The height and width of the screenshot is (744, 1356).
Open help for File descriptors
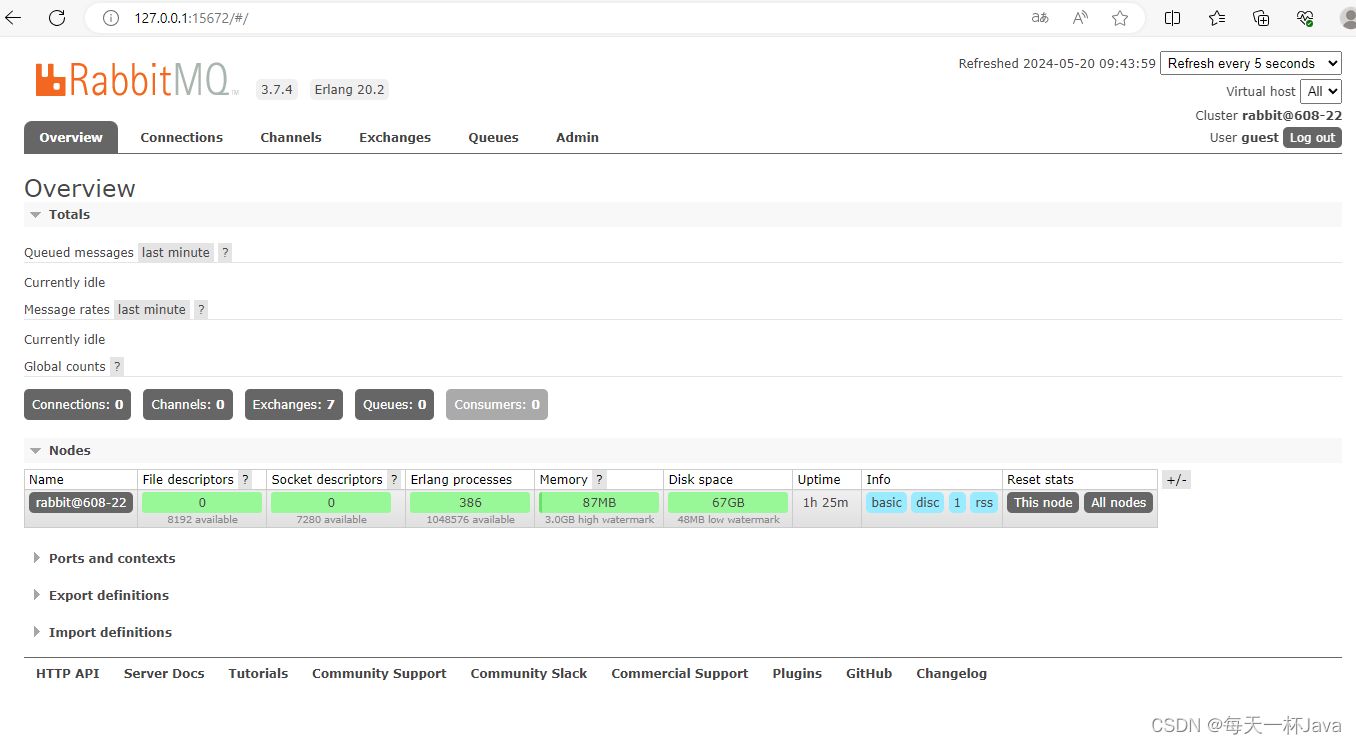245,479
